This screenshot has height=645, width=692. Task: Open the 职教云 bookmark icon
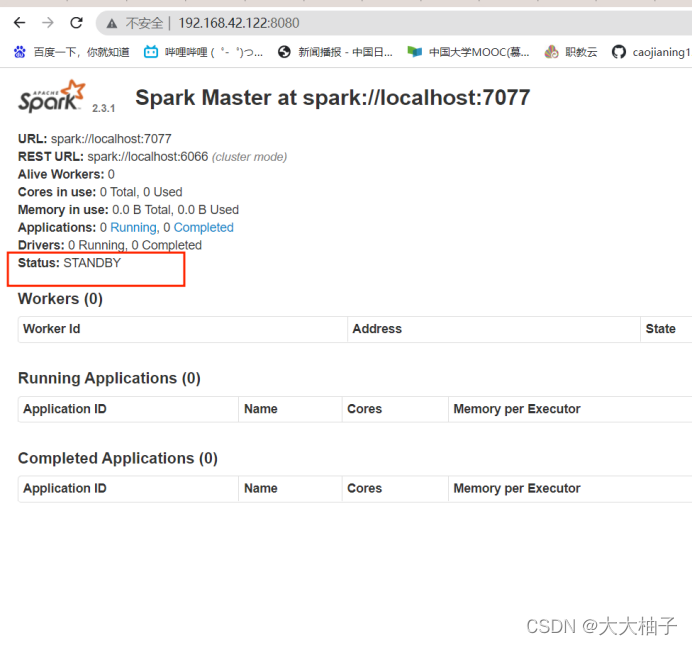pyautogui.click(x=551, y=52)
